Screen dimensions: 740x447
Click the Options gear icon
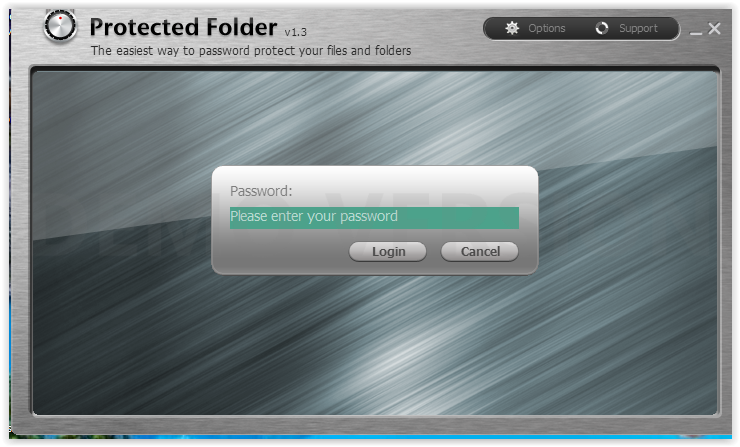coord(512,28)
